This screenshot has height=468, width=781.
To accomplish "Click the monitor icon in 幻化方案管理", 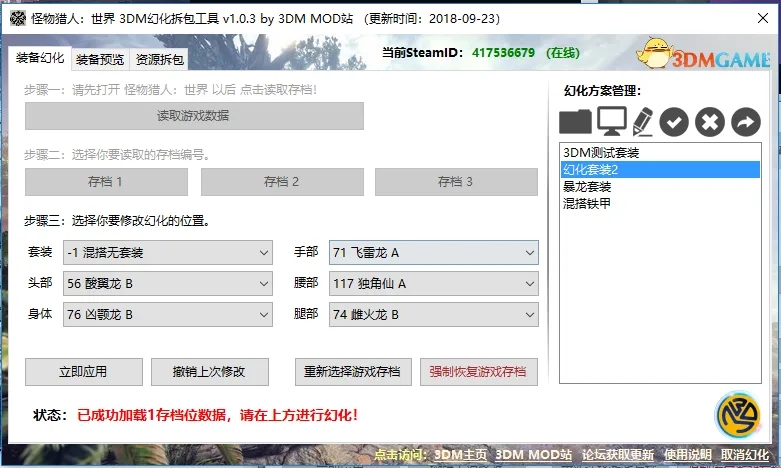I will [612, 121].
